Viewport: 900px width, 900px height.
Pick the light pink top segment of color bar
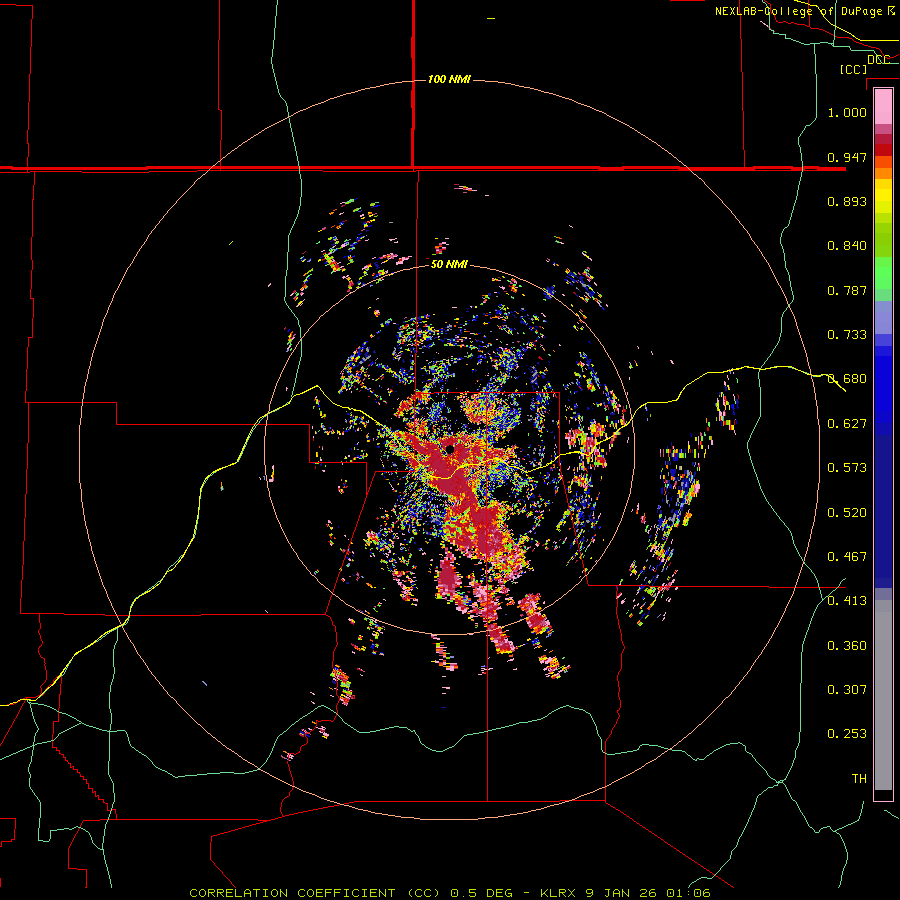click(883, 107)
